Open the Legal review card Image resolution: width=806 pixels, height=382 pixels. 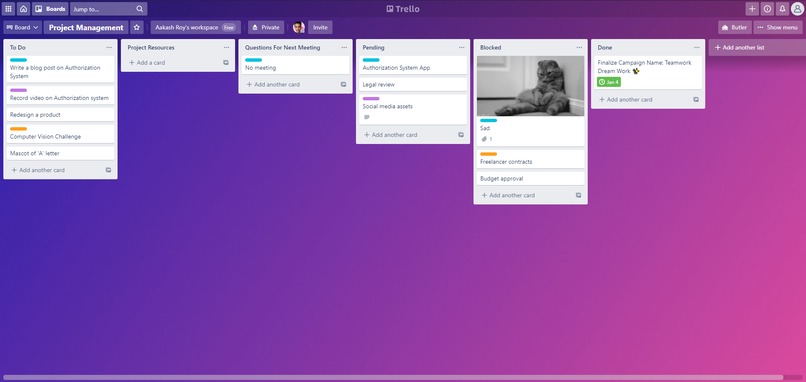tap(413, 84)
